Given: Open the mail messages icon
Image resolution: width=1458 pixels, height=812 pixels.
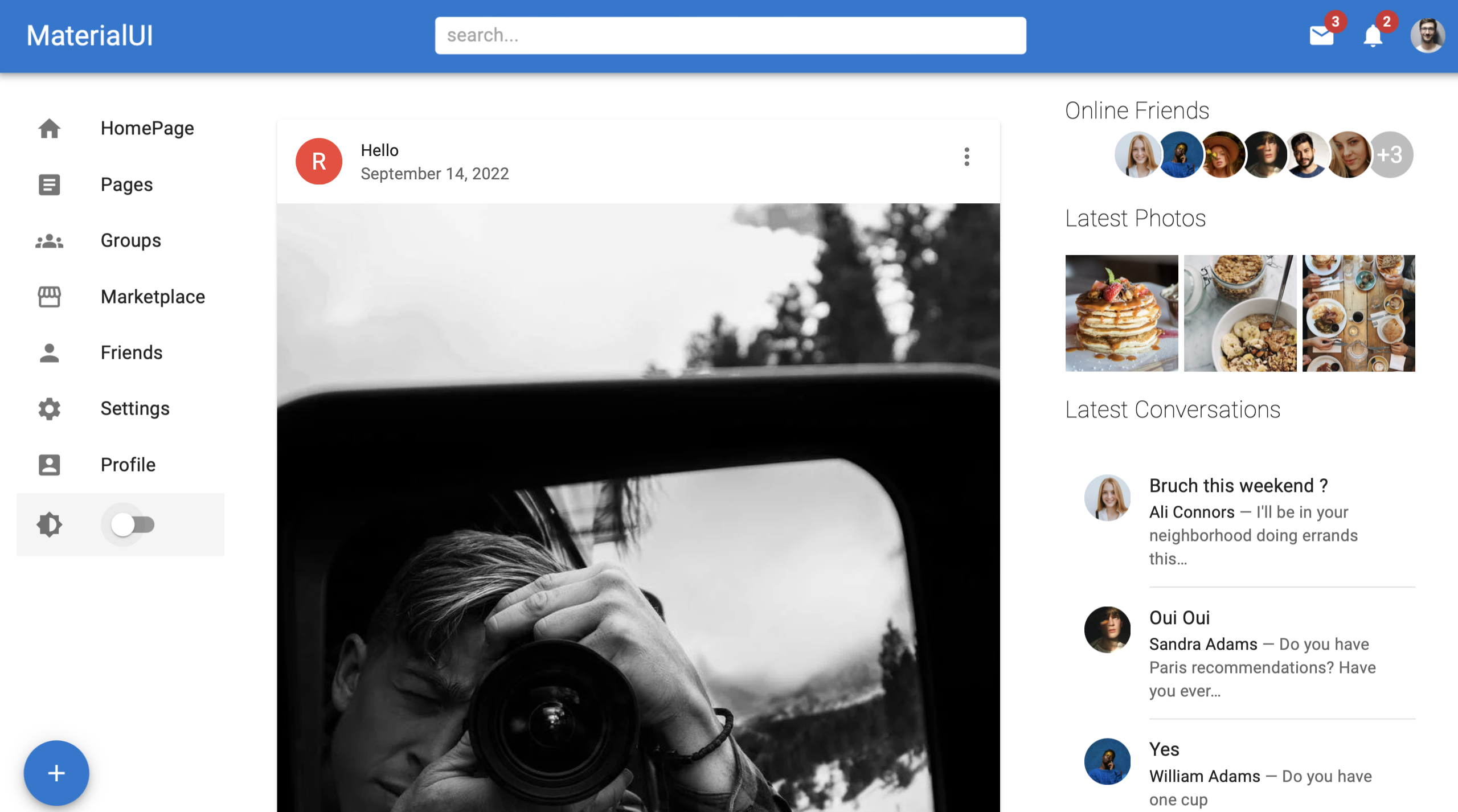Looking at the screenshot, I should [x=1321, y=36].
